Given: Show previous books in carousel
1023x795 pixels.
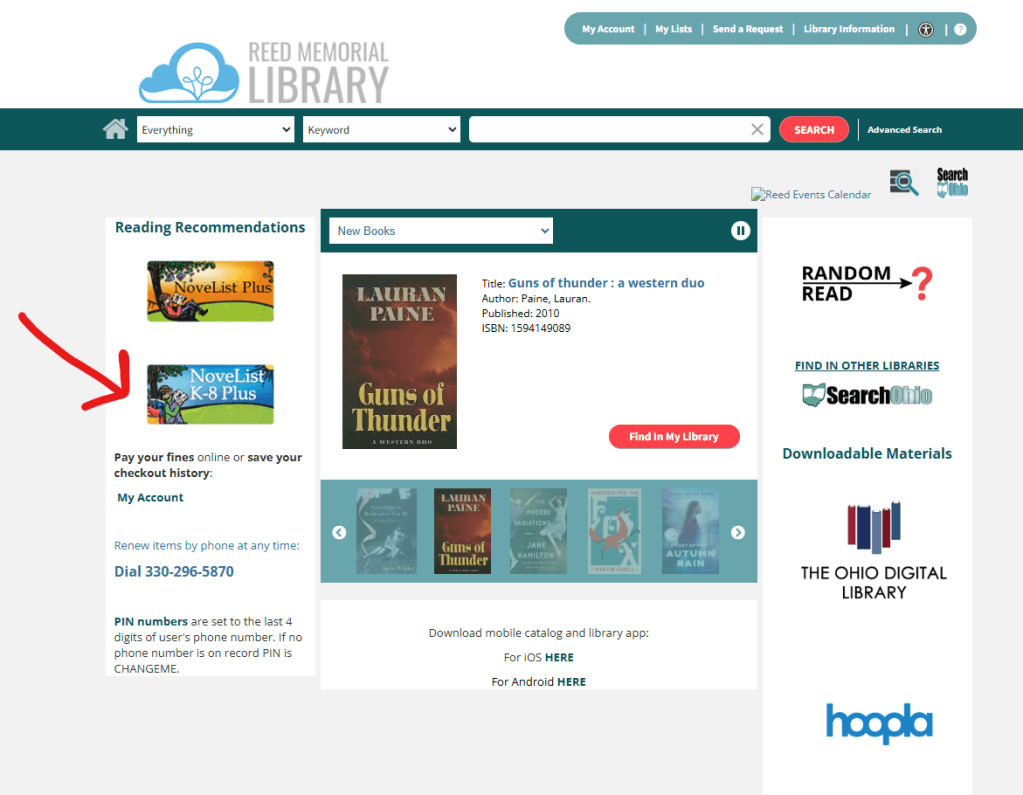Looking at the screenshot, I should coord(339,532).
